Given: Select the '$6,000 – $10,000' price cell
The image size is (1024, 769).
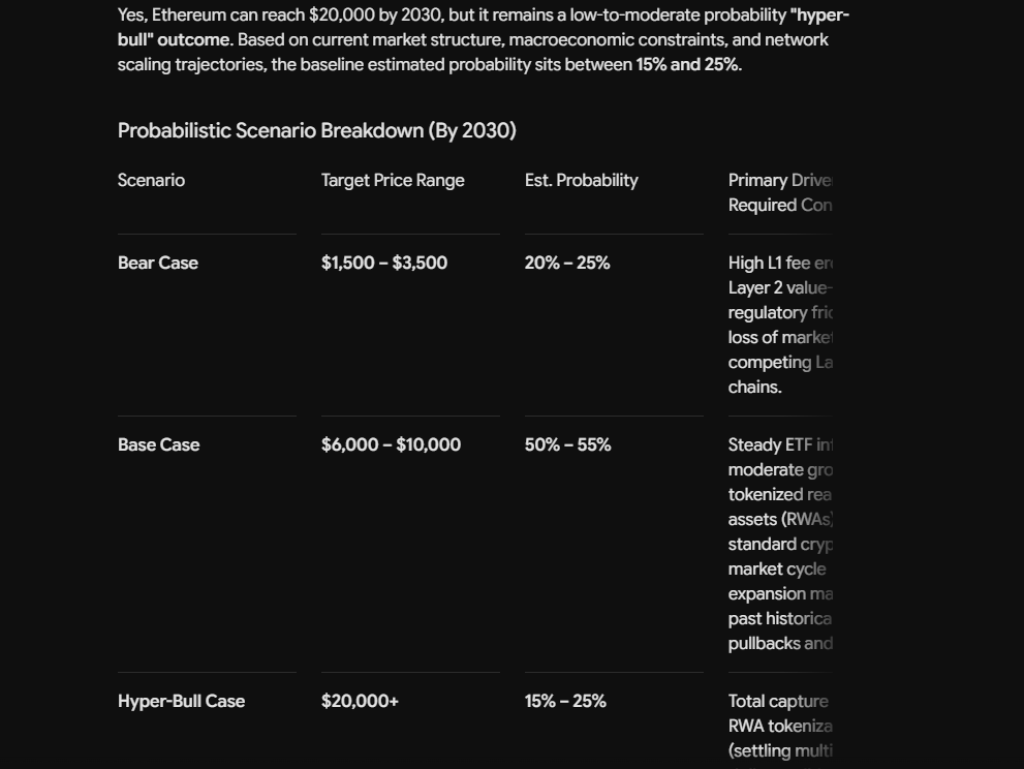Looking at the screenshot, I should 391,445.
